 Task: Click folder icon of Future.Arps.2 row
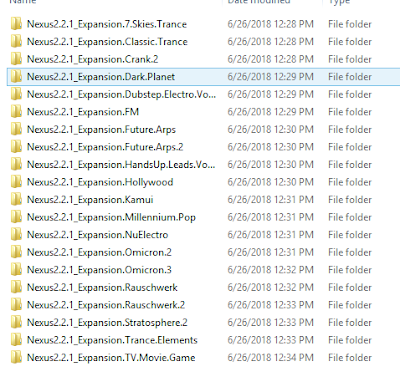16,147
